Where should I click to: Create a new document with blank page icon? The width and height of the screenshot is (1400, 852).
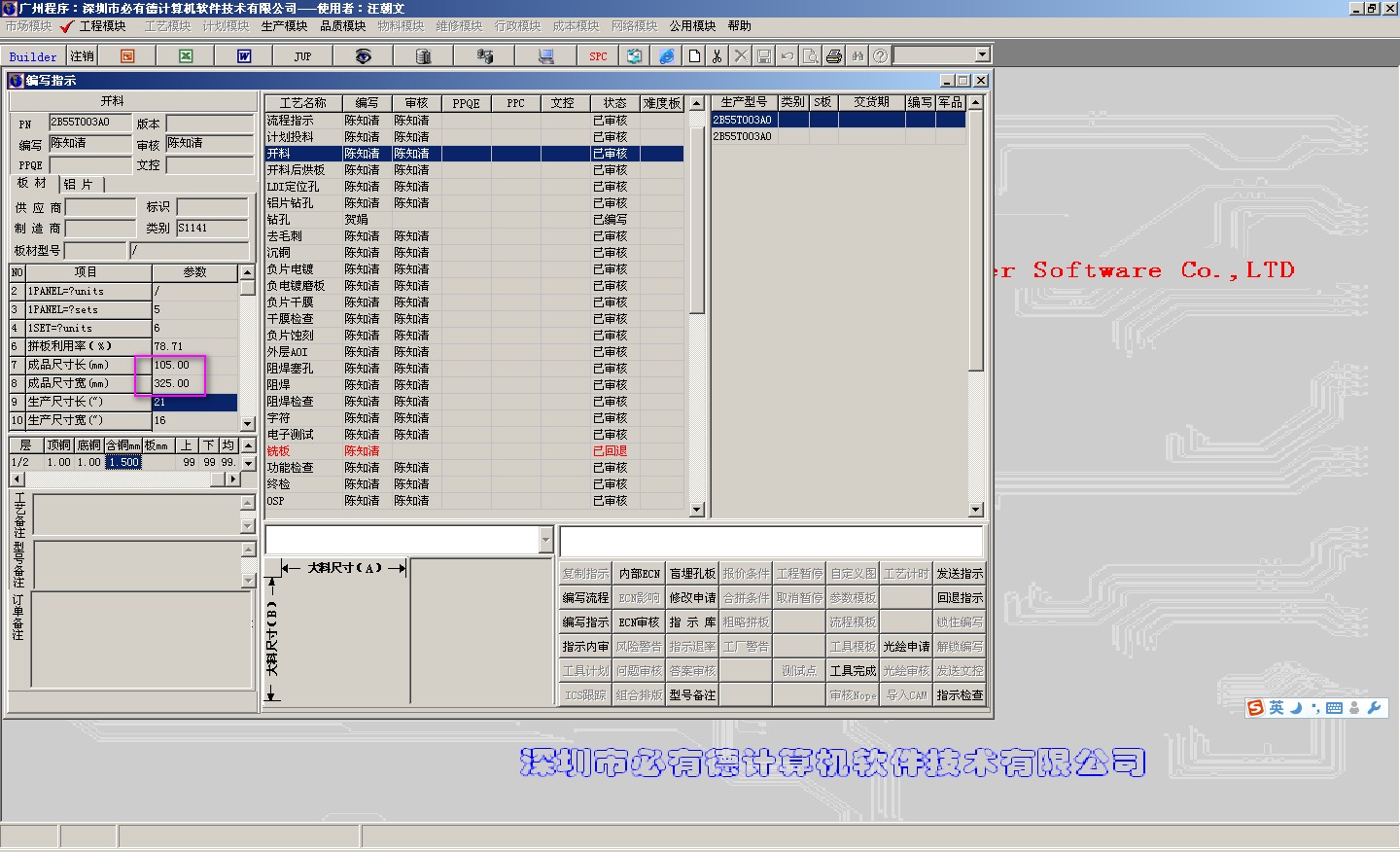point(694,56)
